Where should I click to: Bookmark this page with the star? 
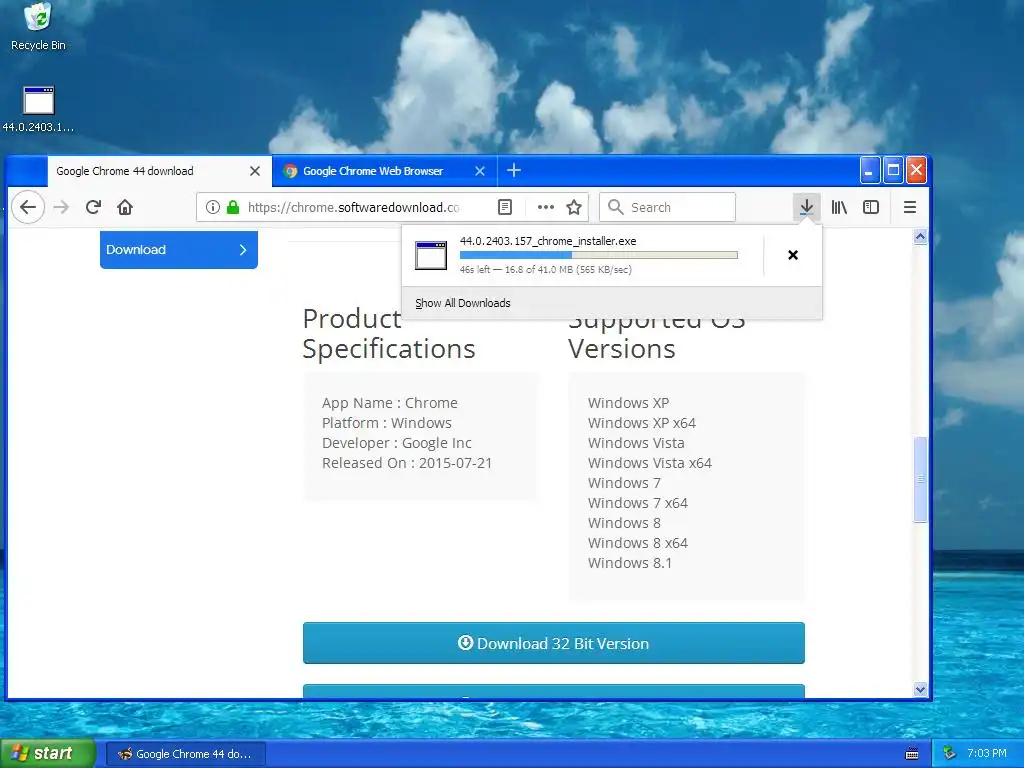(574, 207)
